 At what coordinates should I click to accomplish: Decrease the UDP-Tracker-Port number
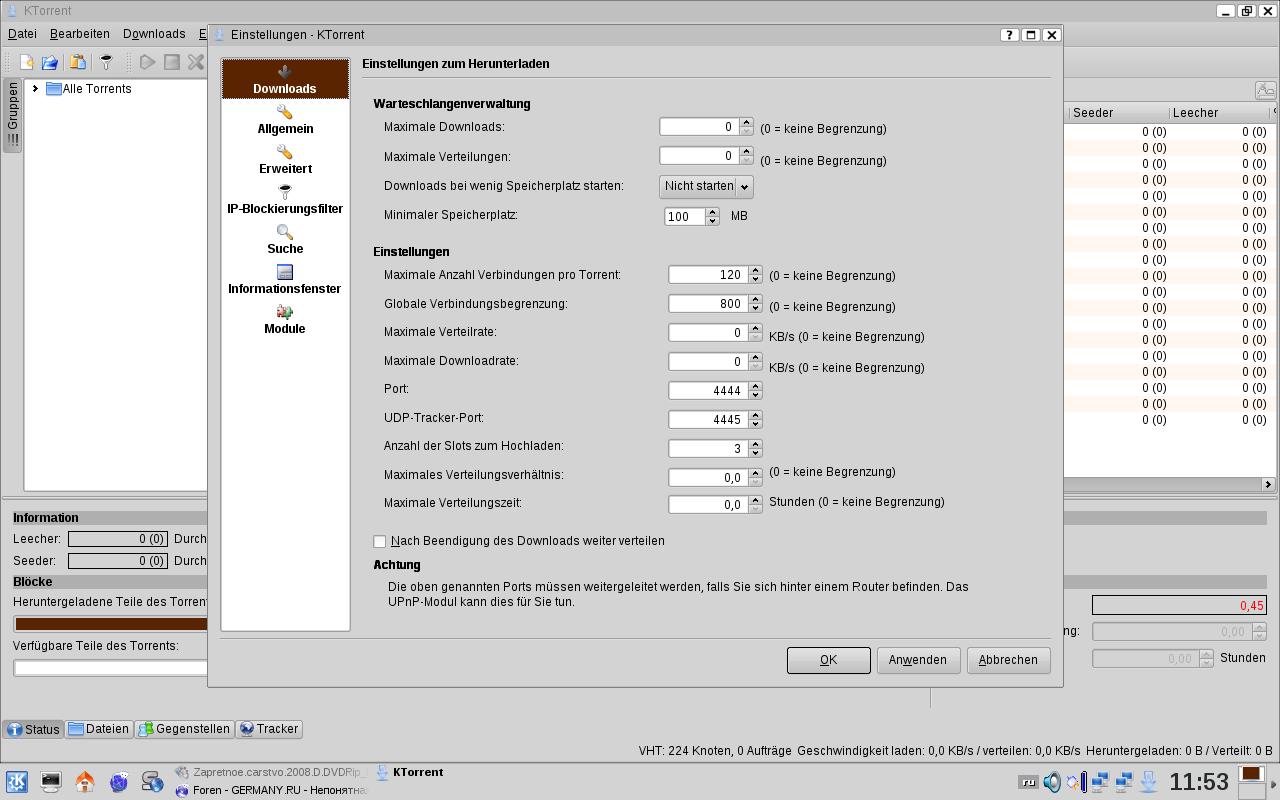tap(755, 424)
